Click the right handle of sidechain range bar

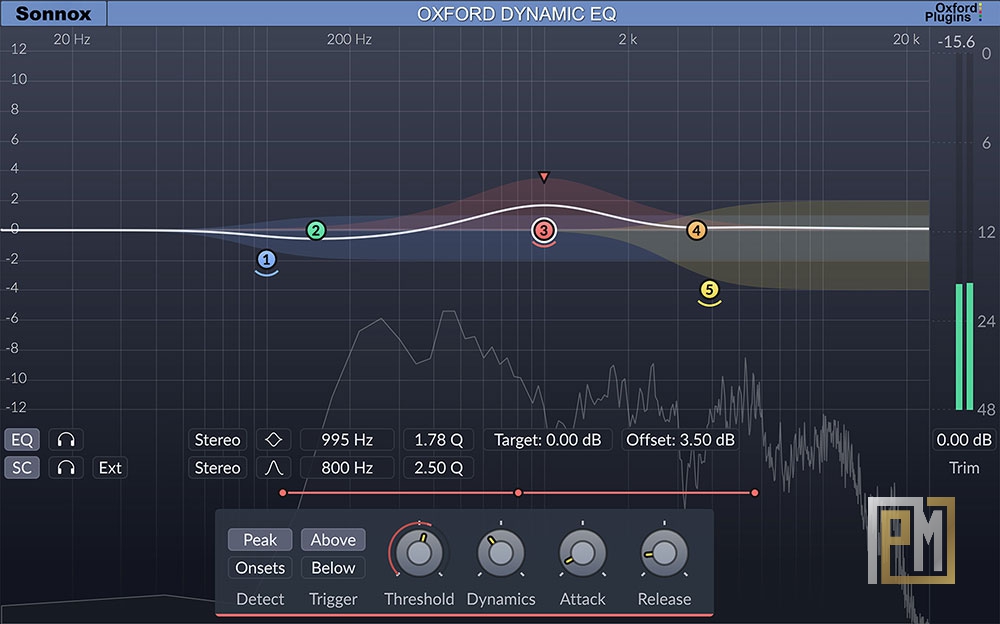click(755, 493)
